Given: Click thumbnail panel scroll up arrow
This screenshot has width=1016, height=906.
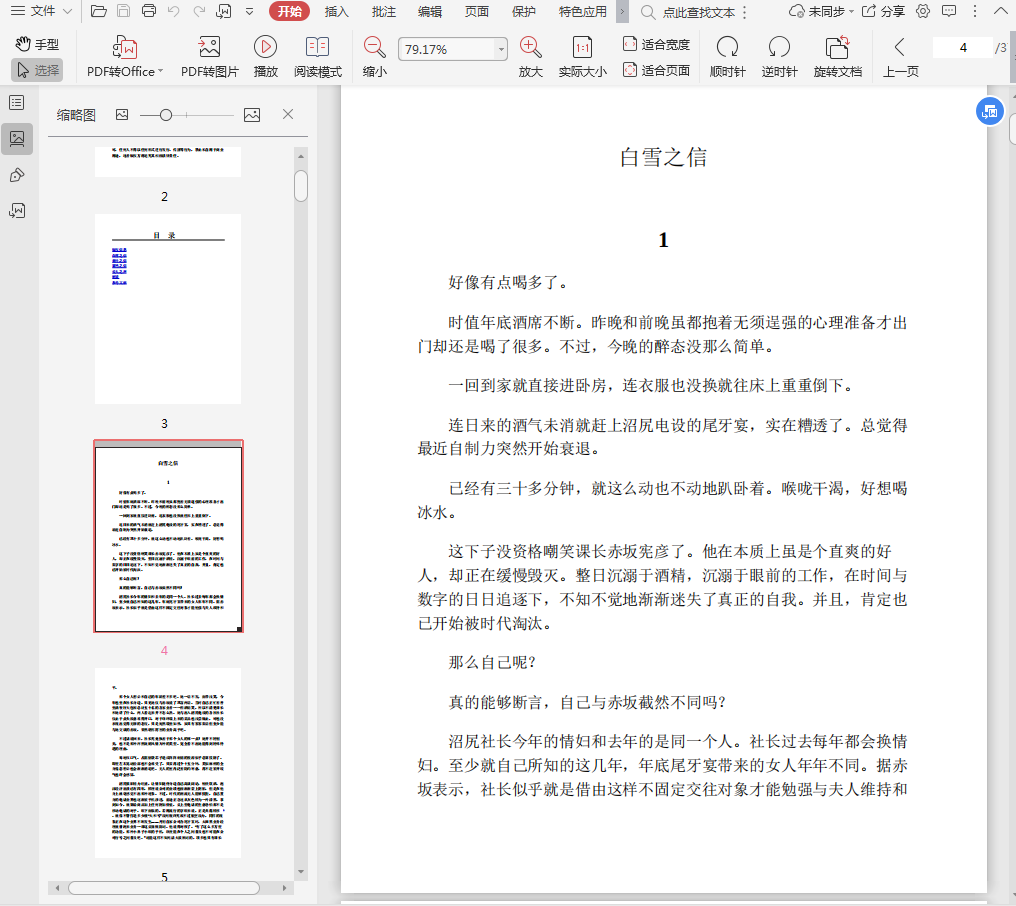Looking at the screenshot, I should click(x=301, y=156).
